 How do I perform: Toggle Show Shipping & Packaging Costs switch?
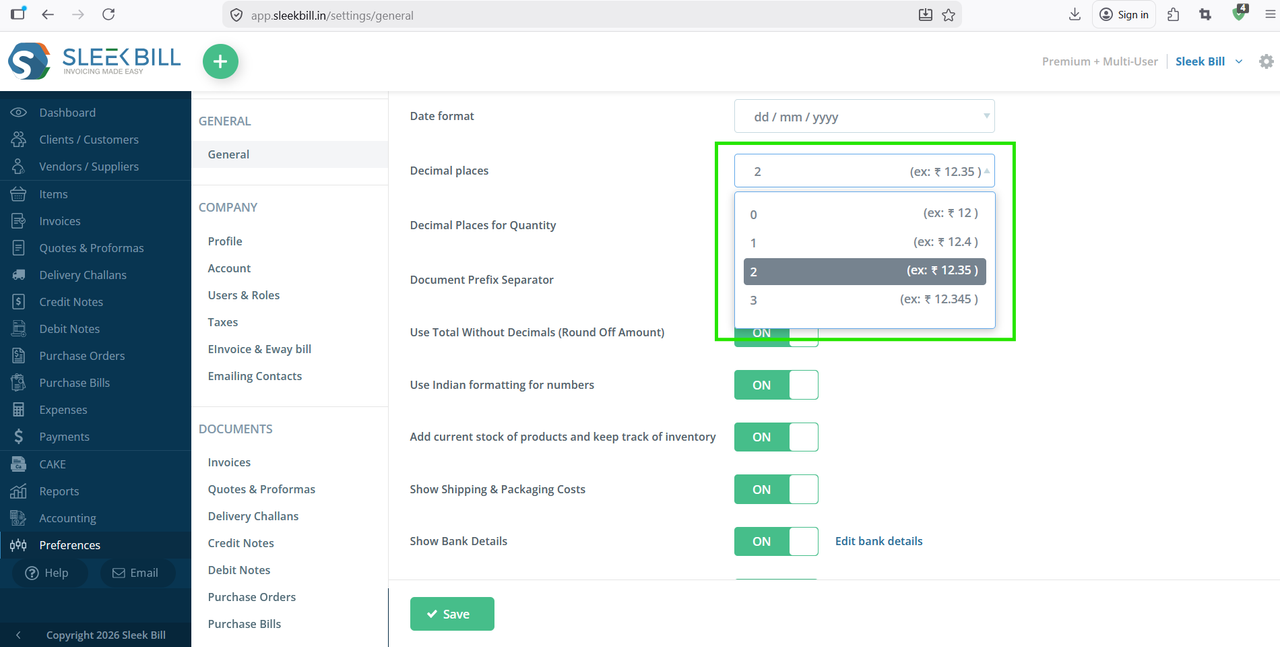776,489
